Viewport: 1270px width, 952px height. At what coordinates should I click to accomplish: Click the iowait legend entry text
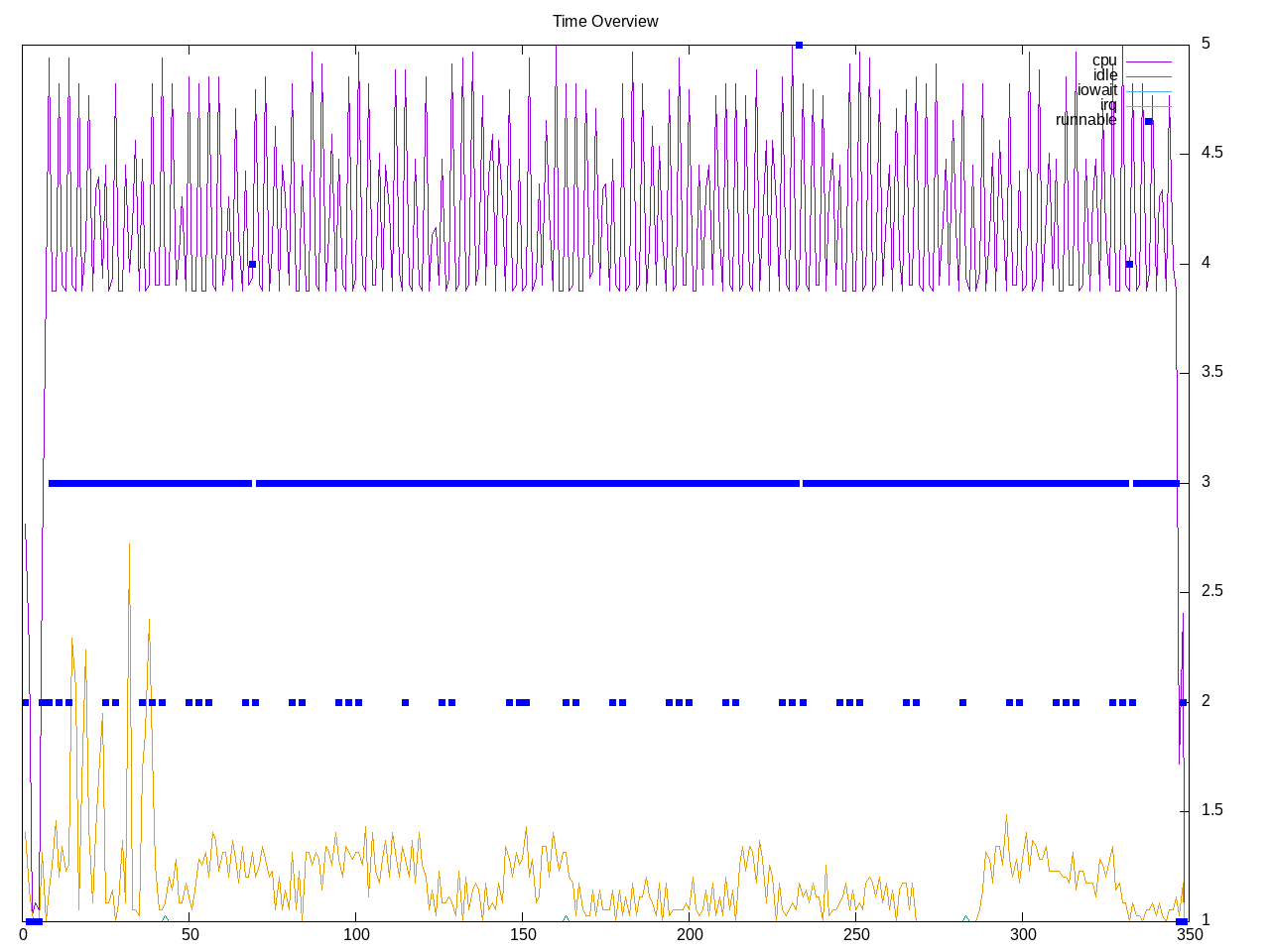coord(1096,90)
